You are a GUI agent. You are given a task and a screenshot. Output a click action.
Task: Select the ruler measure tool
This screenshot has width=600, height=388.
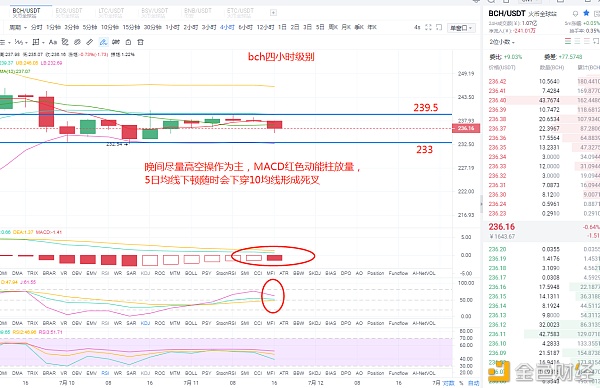point(90,42)
